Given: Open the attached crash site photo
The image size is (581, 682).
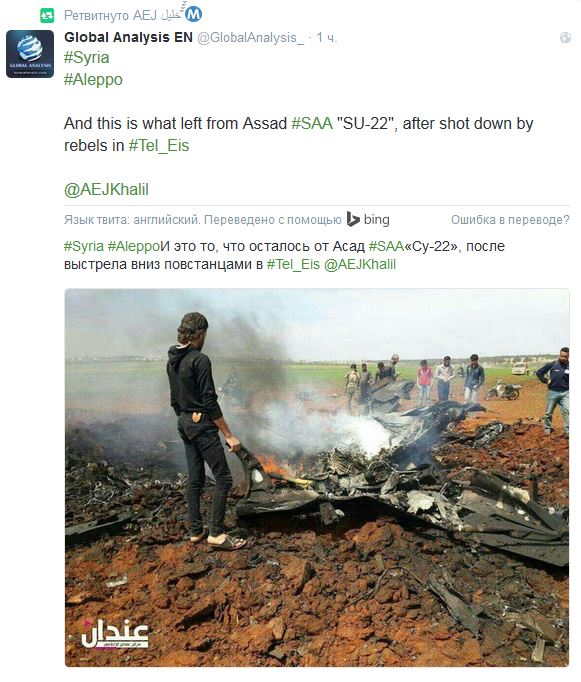Looking at the screenshot, I should 317,478.
